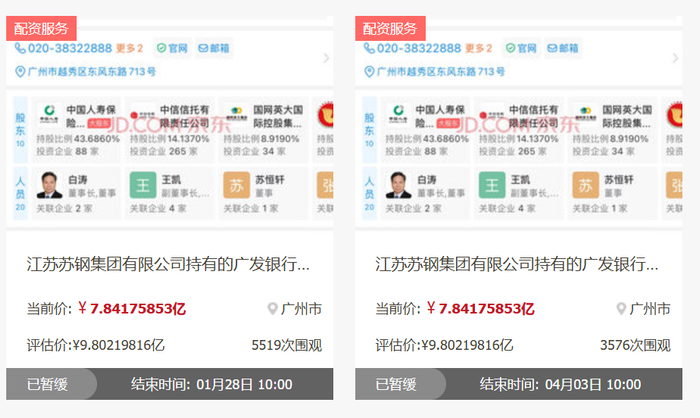Click 中信信托 logo in the 01月28日 card
The height and width of the screenshot is (418, 700).
[x=142, y=115]
